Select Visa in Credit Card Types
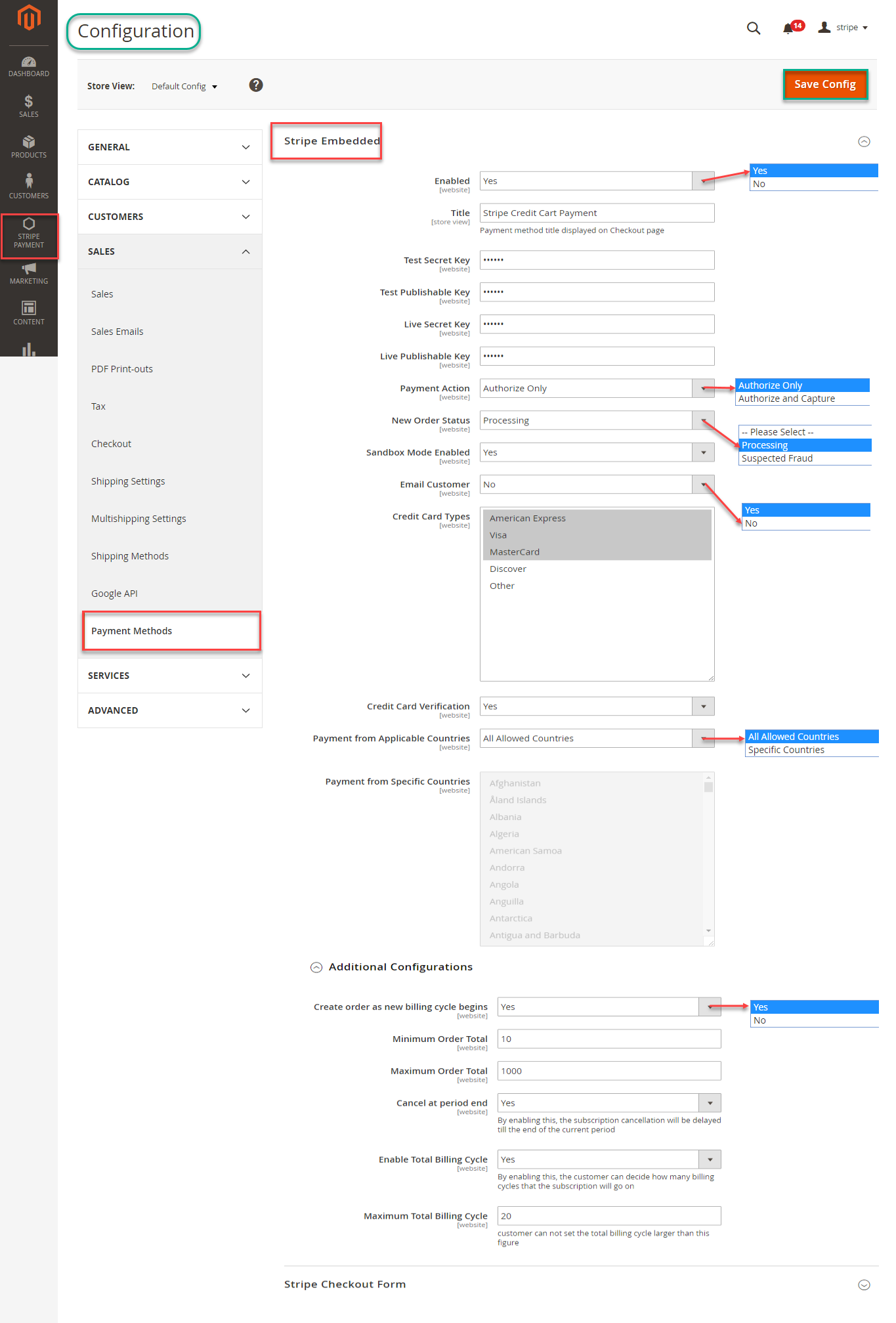 pos(498,535)
